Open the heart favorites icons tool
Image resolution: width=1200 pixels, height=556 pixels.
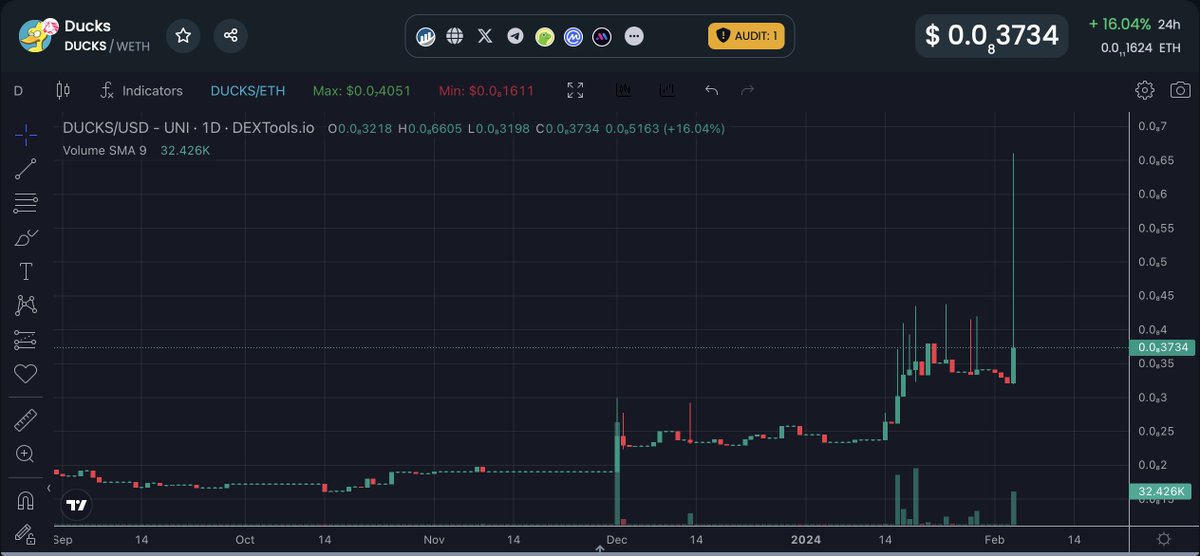[x=26, y=374]
